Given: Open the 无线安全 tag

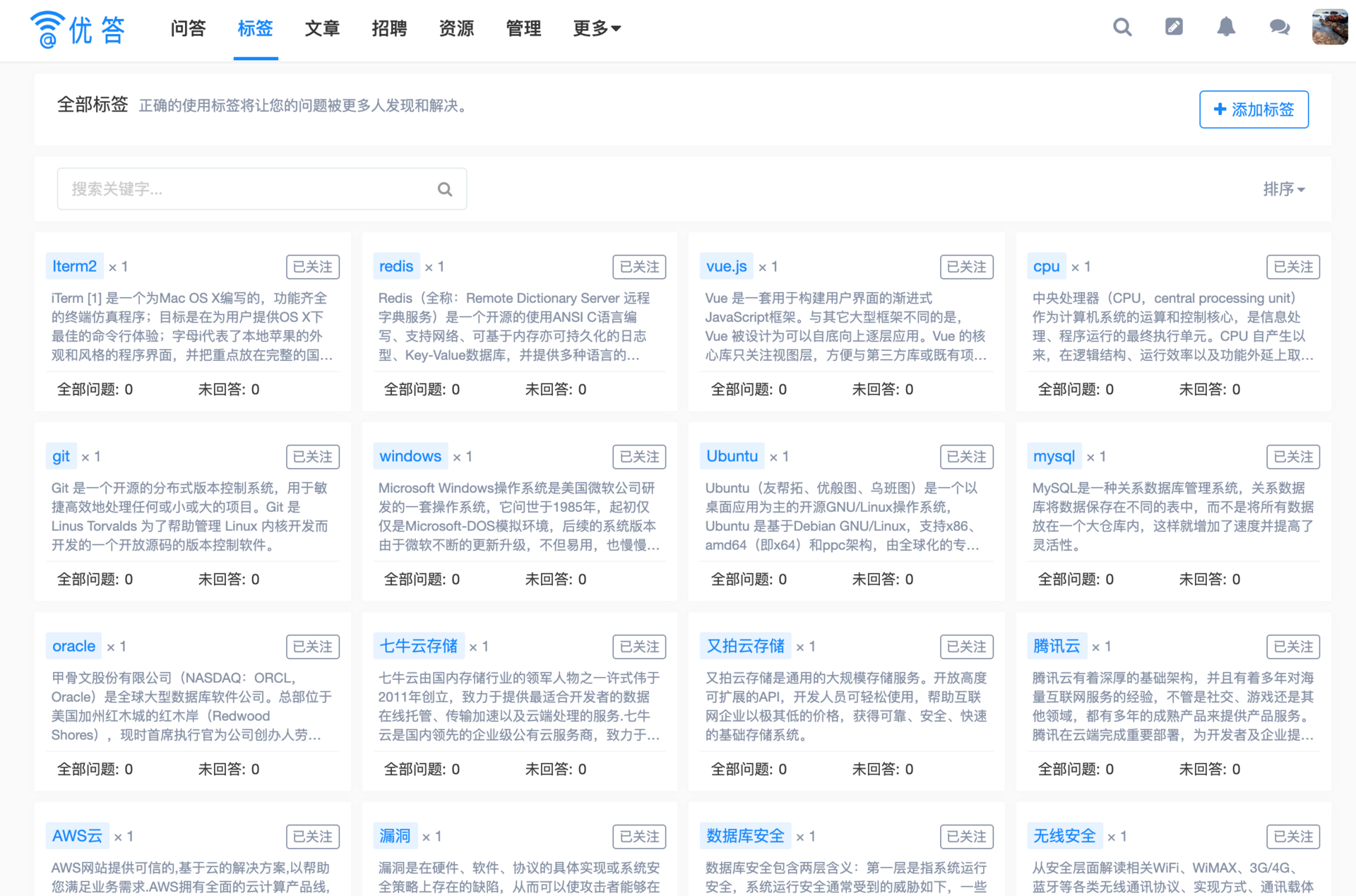Looking at the screenshot, I should pos(1064,836).
